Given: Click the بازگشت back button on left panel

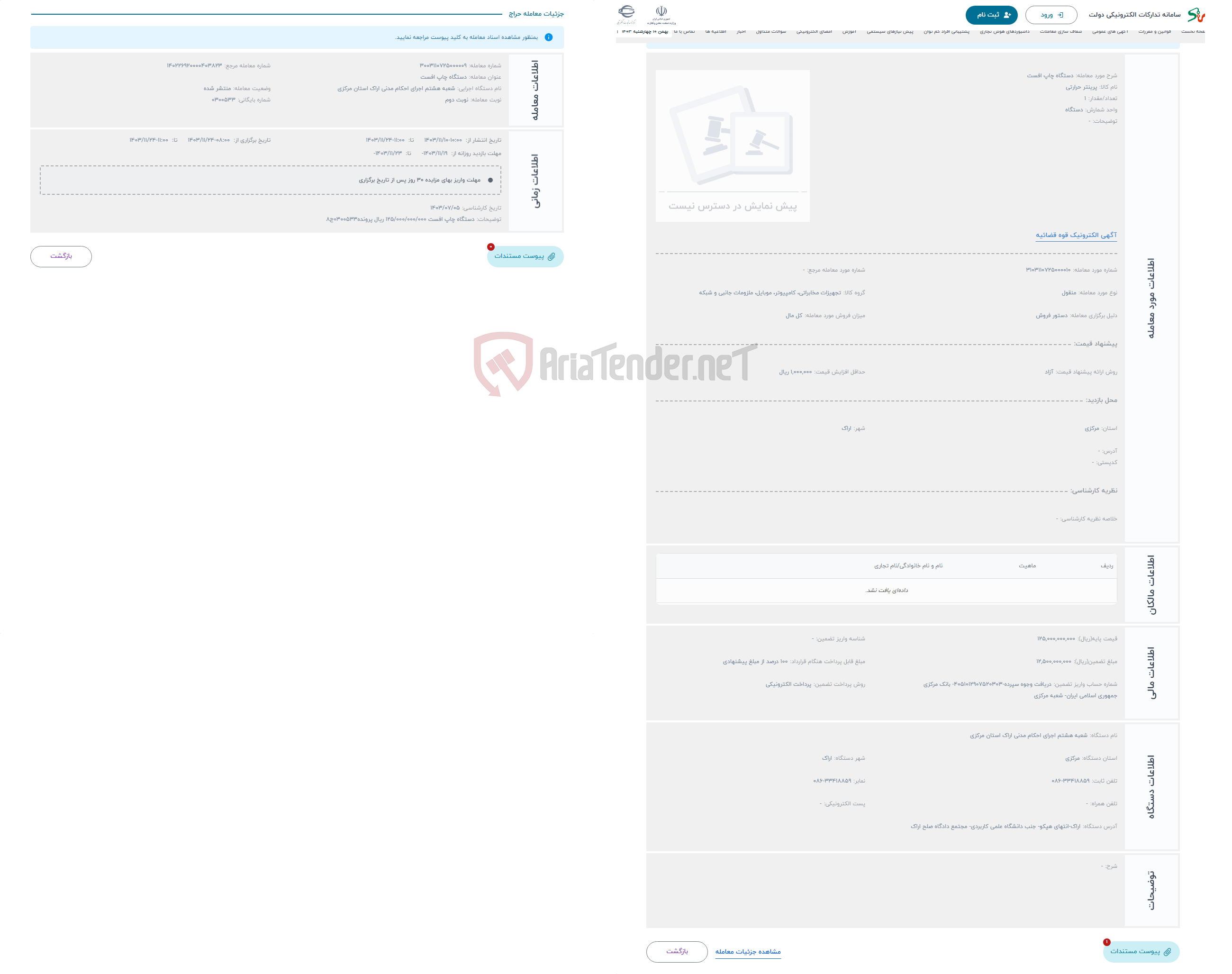Looking at the screenshot, I should tap(63, 256).
